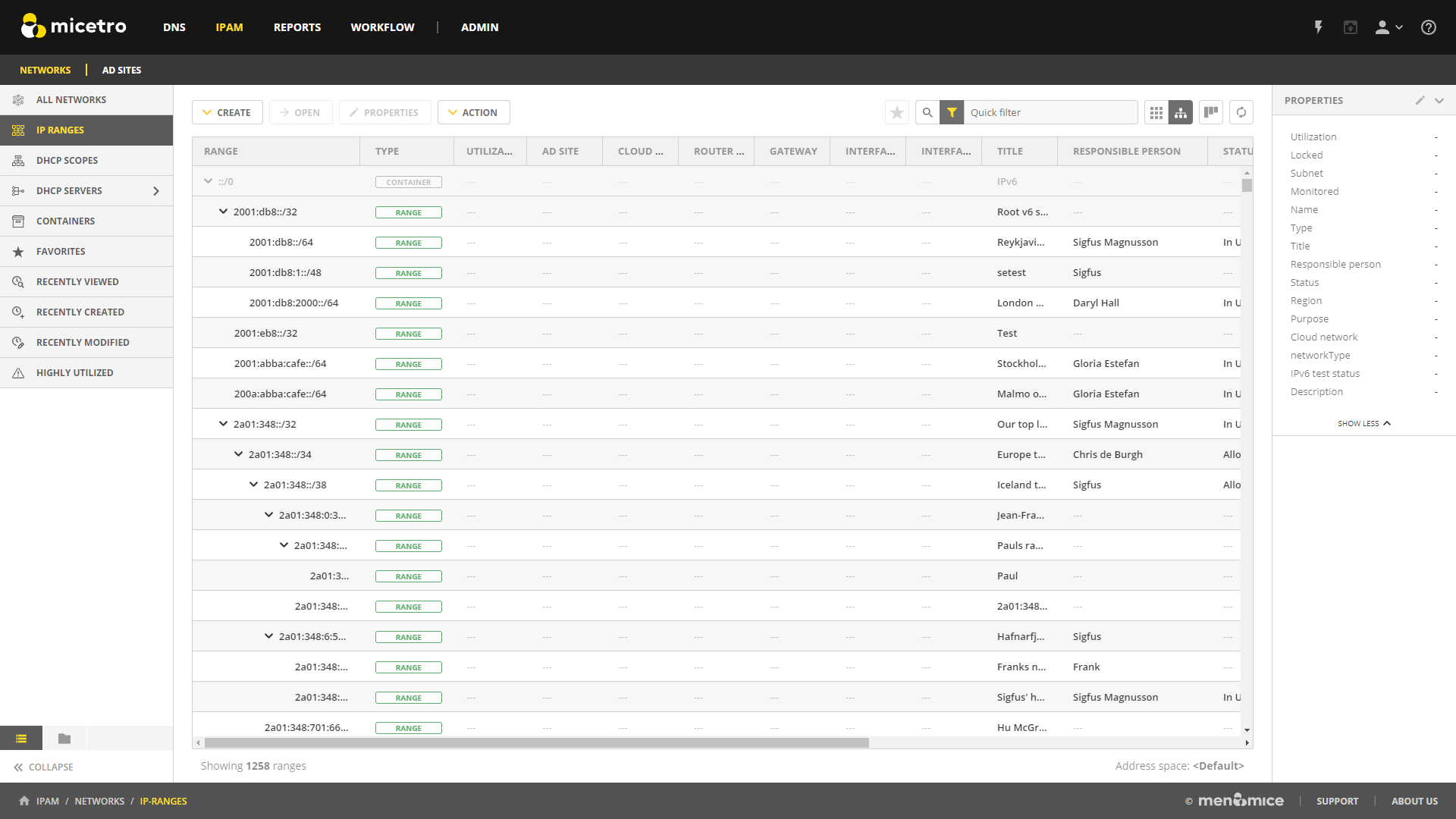Click the refresh list icon

pyautogui.click(x=1241, y=112)
